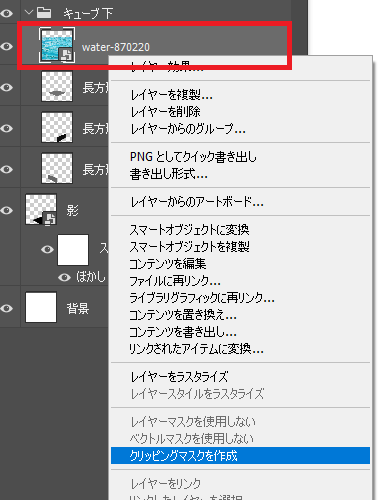Choose レイヤーからのアートボード menu item

click(x=197, y=202)
